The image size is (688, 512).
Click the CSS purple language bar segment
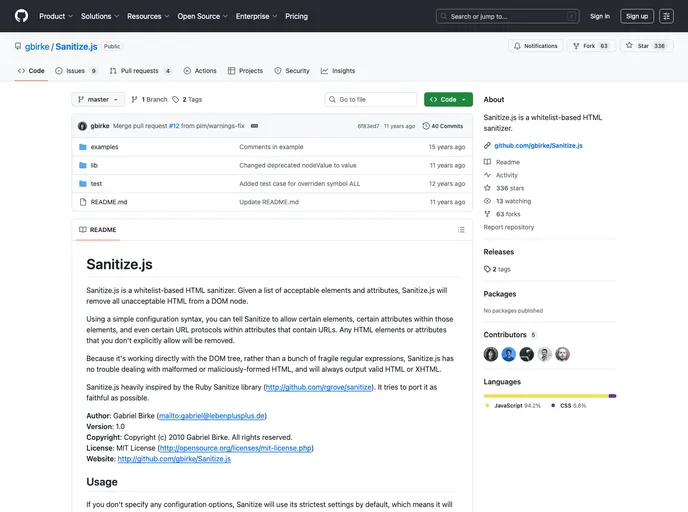tap(613, 396)
